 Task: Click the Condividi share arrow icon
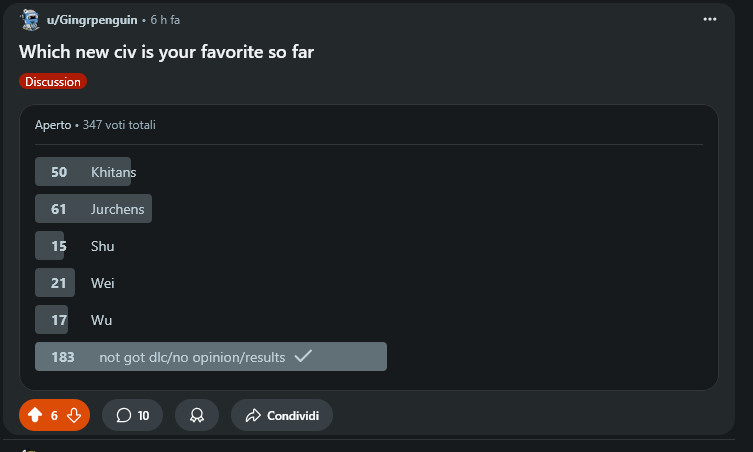click(x=252, y=415)
